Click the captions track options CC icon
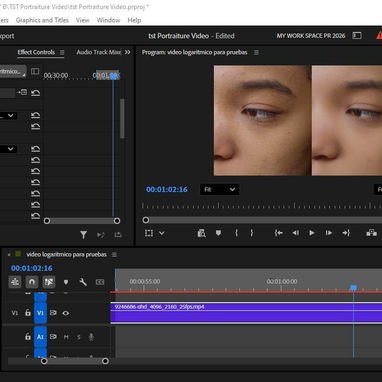This screenshot has width=382, height=382. point(100,282)
